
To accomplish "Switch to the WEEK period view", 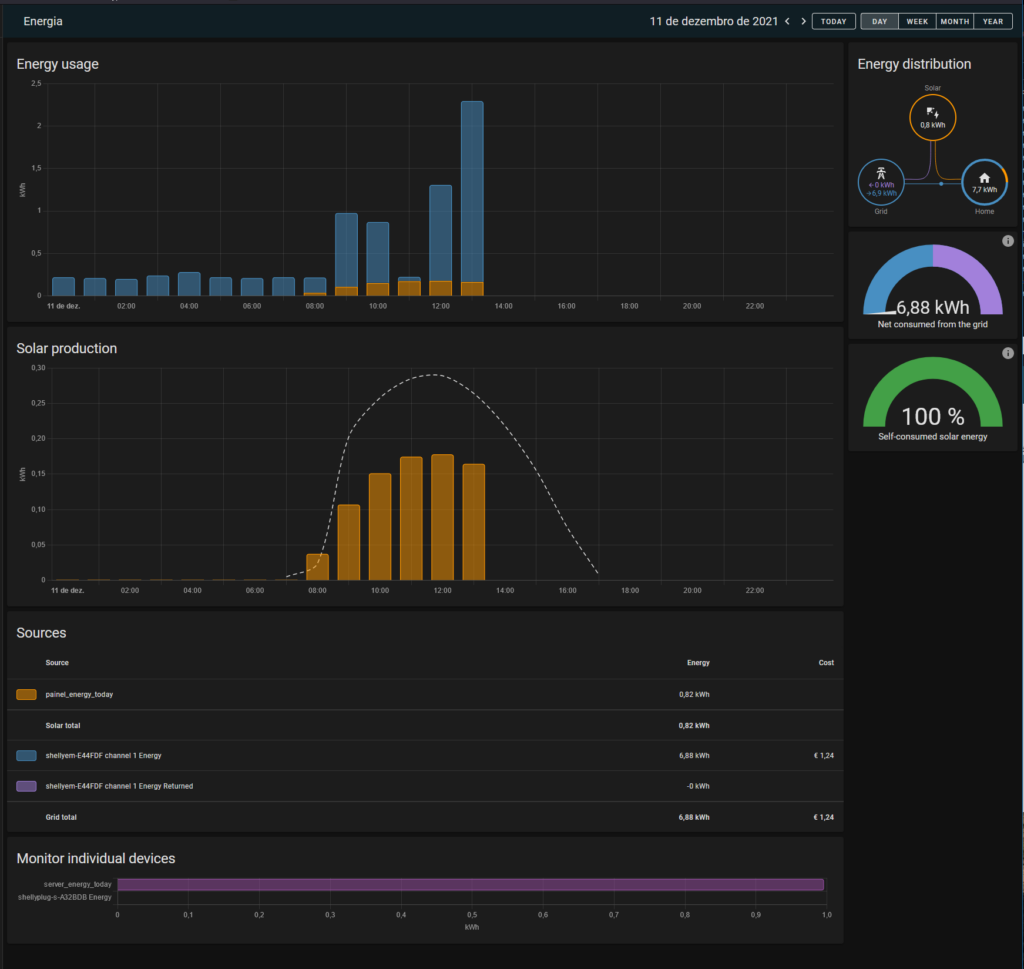I will (916, 21).
